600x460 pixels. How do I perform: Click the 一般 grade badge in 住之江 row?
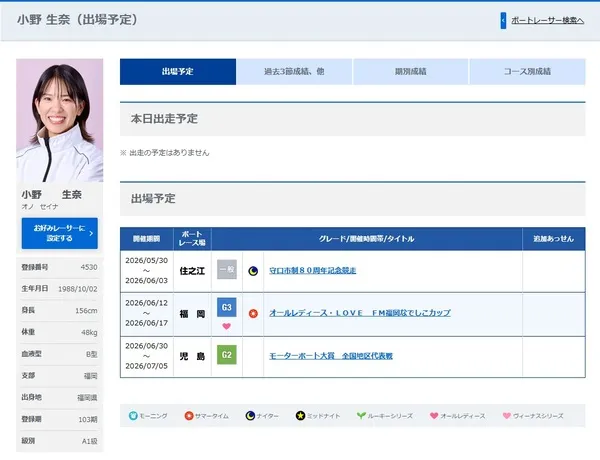227,269
